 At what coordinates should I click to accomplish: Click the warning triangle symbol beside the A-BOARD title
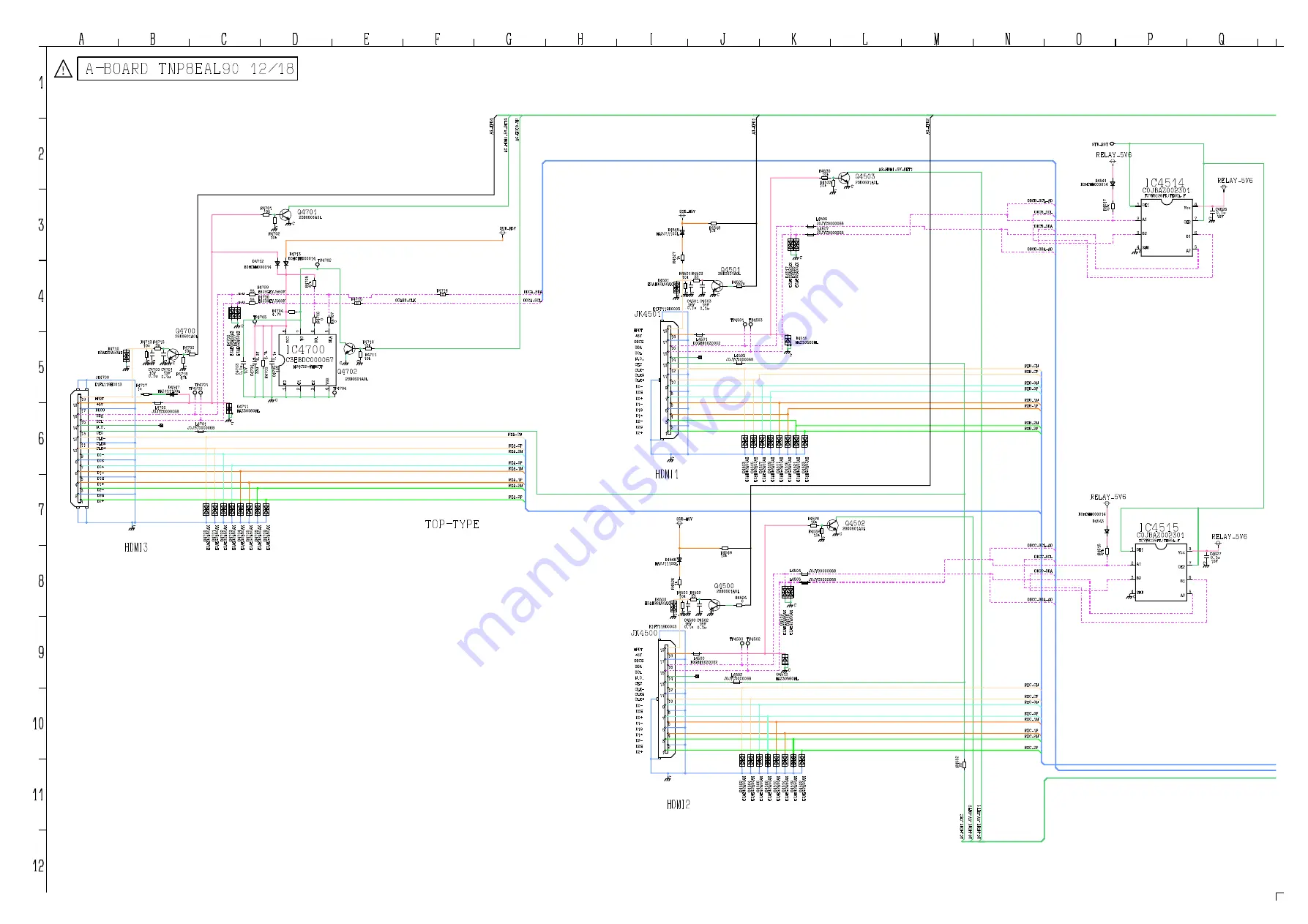click(64, 70)
